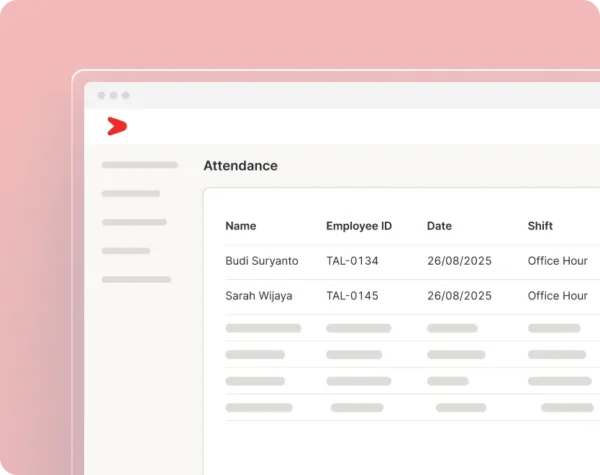Open the fifth sidebar menu item

coord(136,279)
